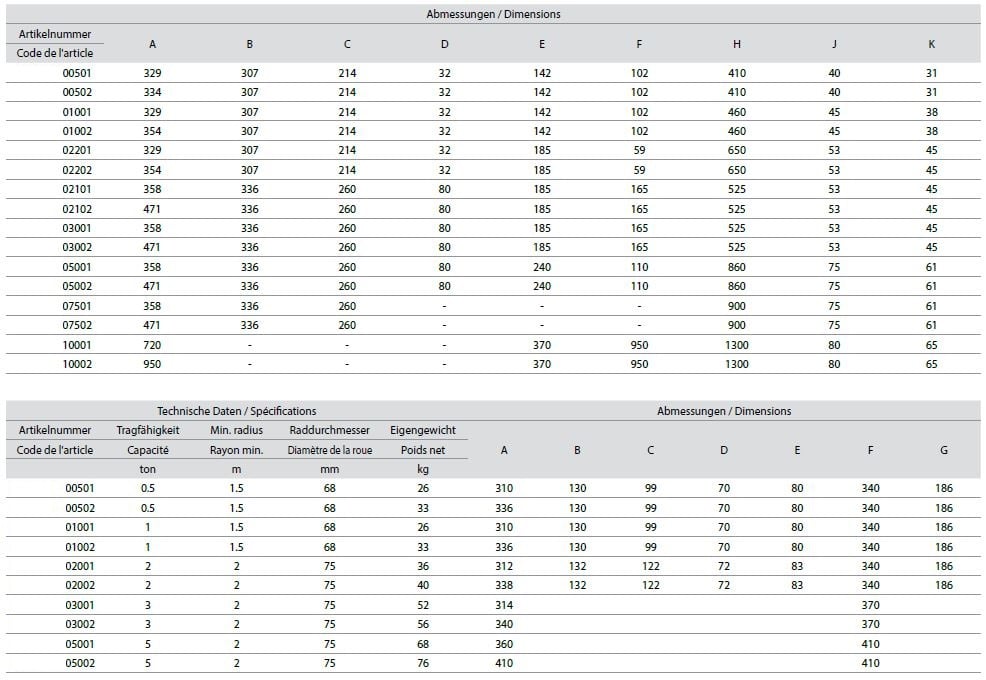Click the 'Technische Daten / Spécifications' header

click(236, 411)
